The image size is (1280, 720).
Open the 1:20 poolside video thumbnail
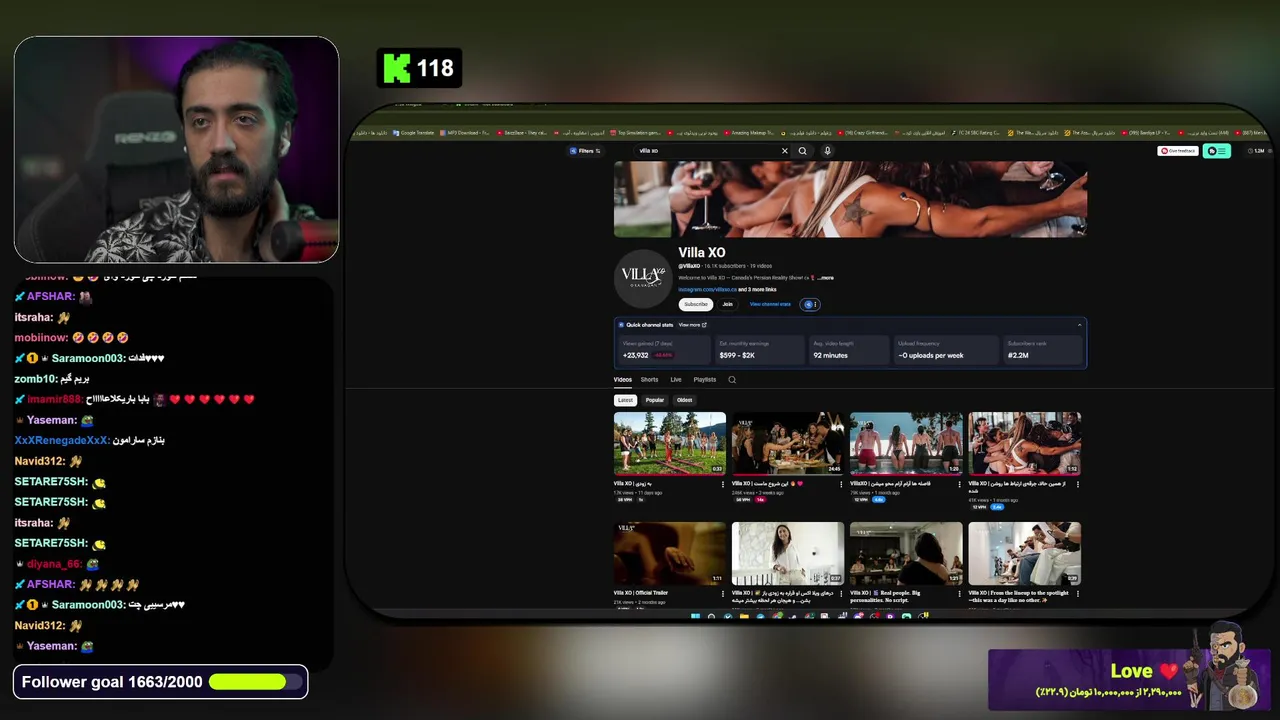[x=906, y=443]
